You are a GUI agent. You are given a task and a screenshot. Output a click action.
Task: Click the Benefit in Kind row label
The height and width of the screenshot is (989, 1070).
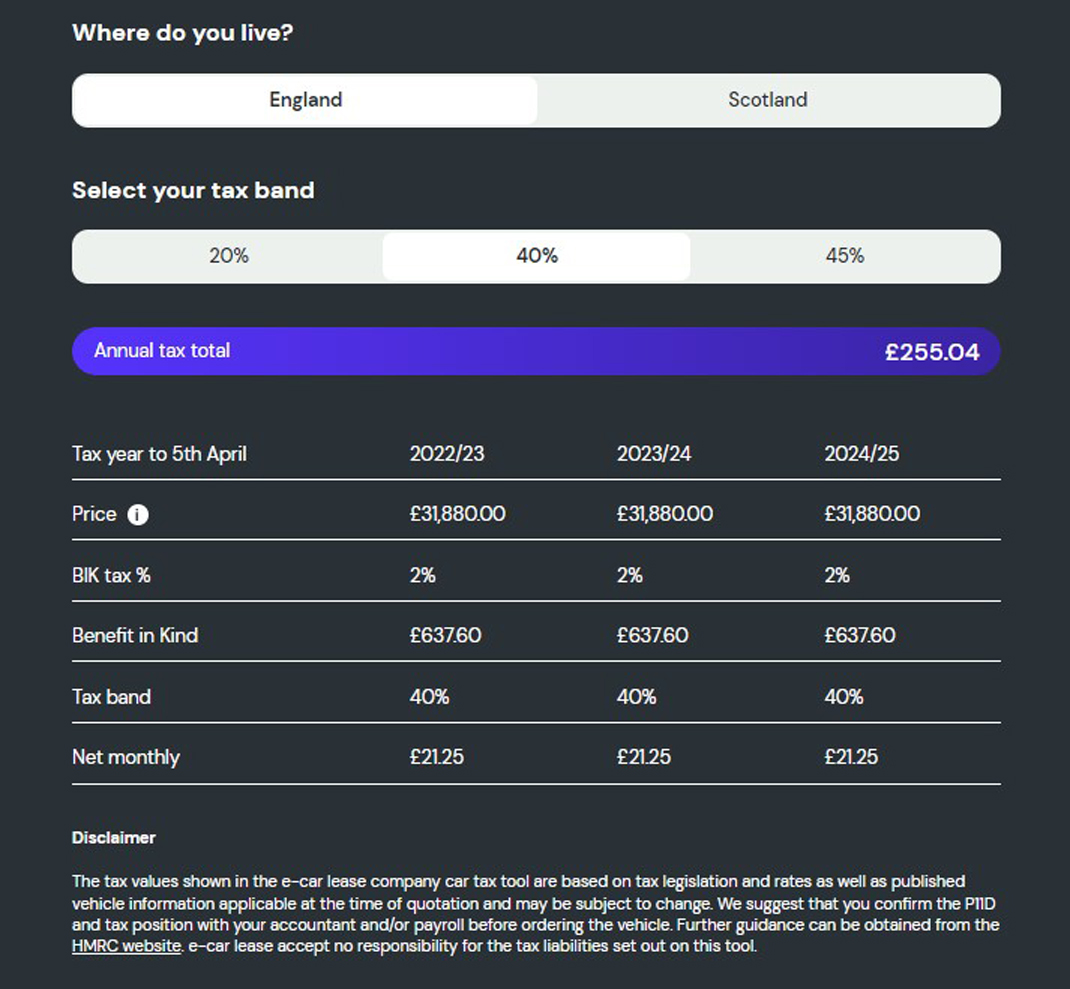click(x=135, y=635)
